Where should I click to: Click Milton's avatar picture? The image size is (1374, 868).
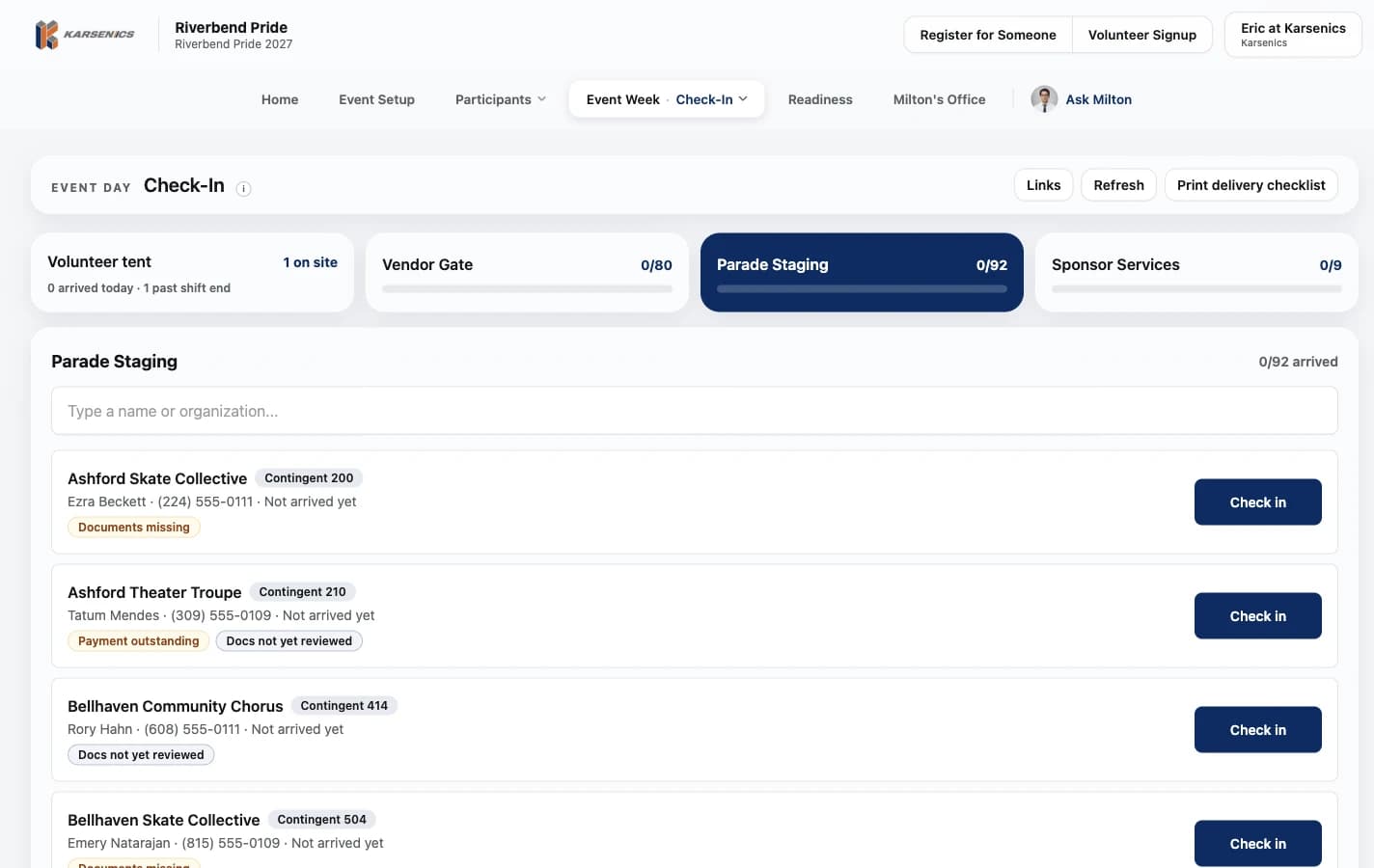pos(1044,99)
